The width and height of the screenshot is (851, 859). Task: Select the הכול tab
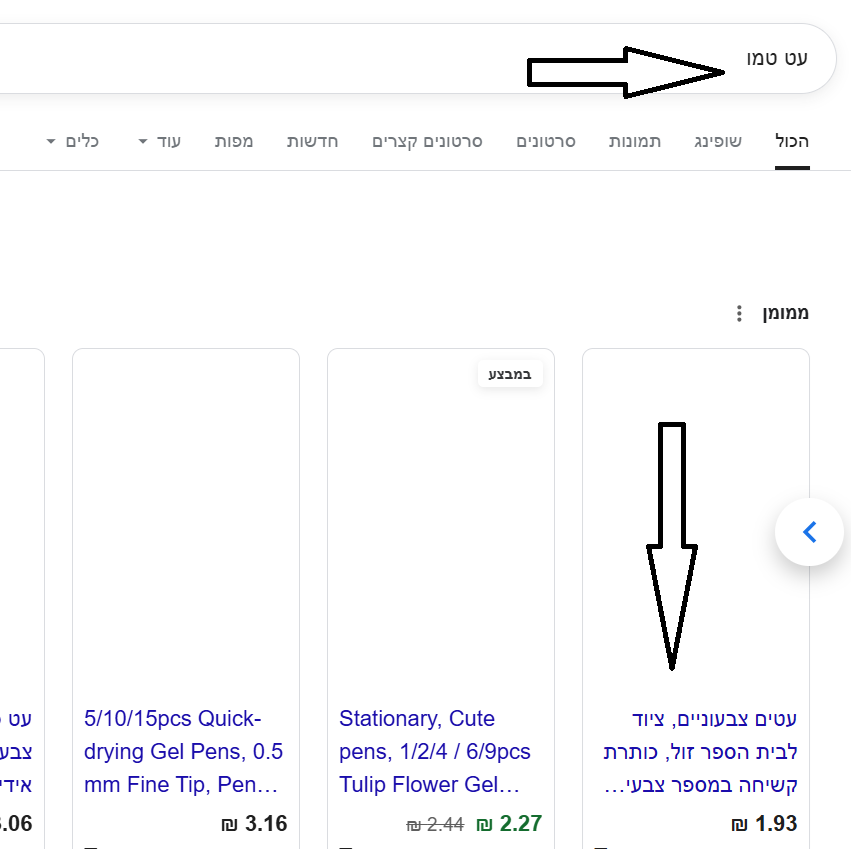pos(792,141)
